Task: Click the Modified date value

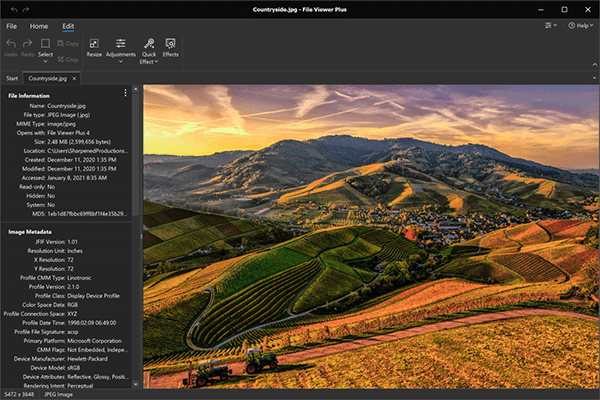Action: point(82,169)
